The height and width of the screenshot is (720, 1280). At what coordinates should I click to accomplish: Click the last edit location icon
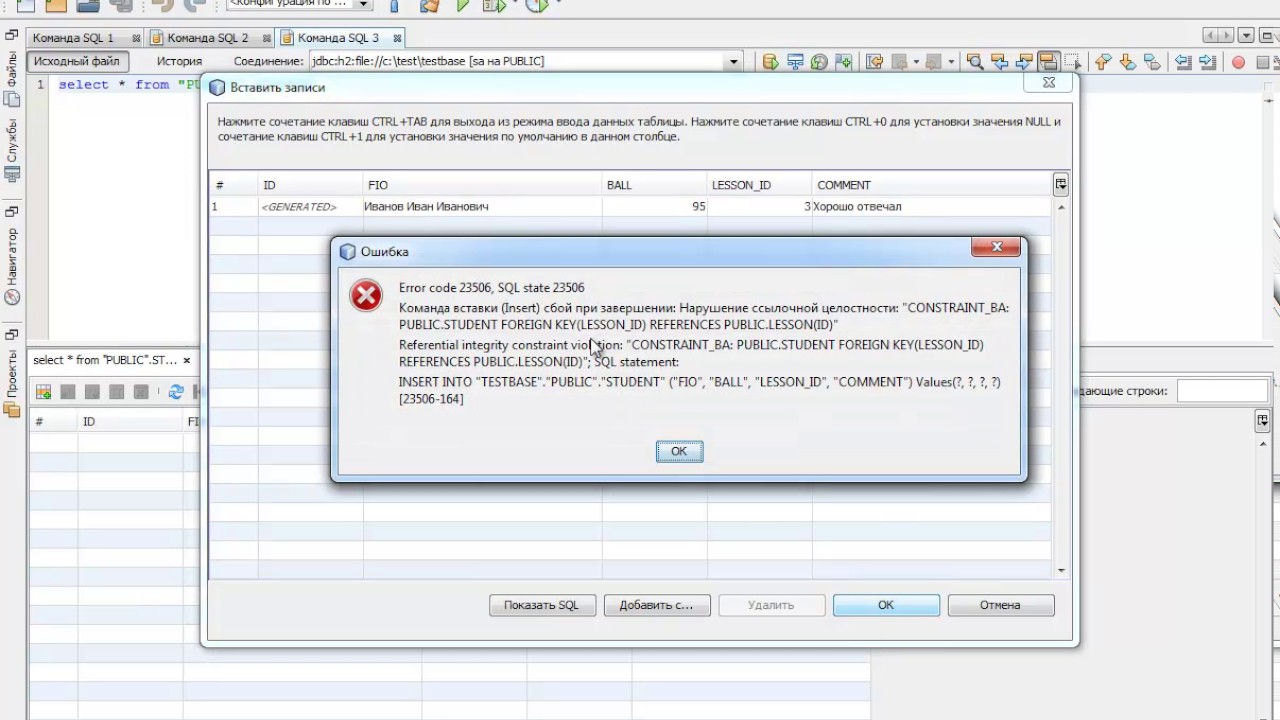[x=875, y=62]
